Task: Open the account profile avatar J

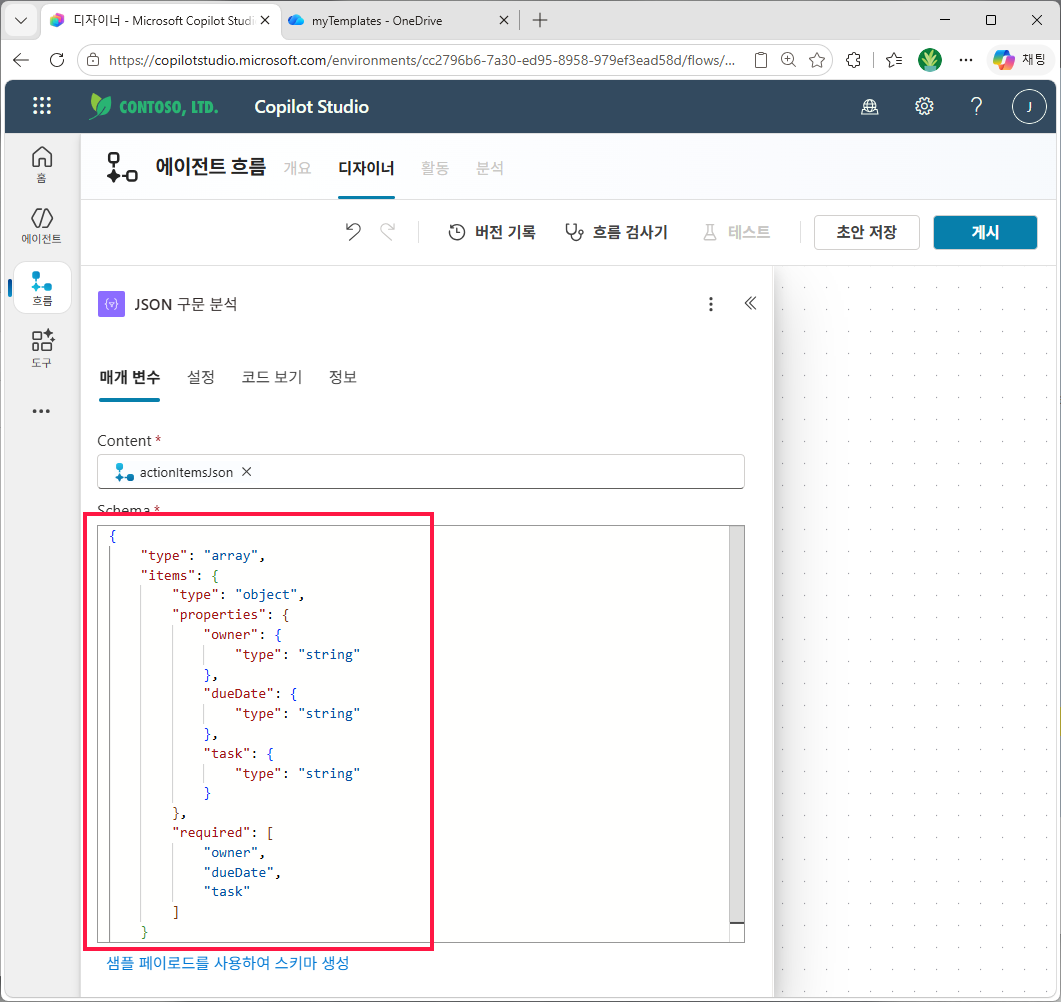Action: [1029, 106]
